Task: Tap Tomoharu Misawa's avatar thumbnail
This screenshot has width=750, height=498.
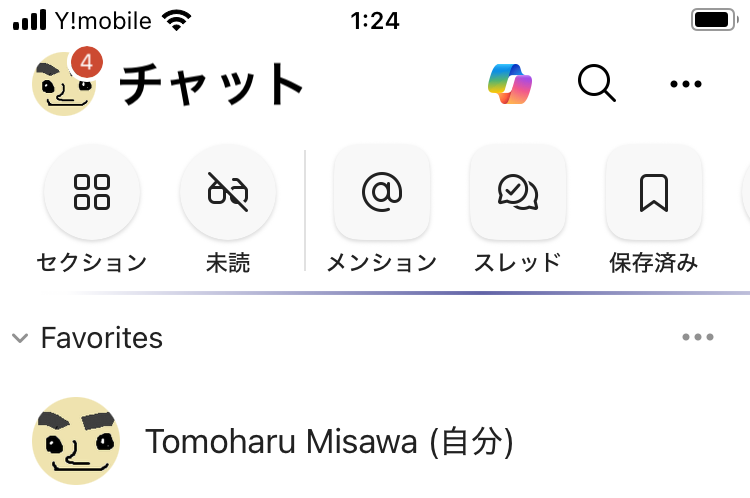Action: point(76,441)
